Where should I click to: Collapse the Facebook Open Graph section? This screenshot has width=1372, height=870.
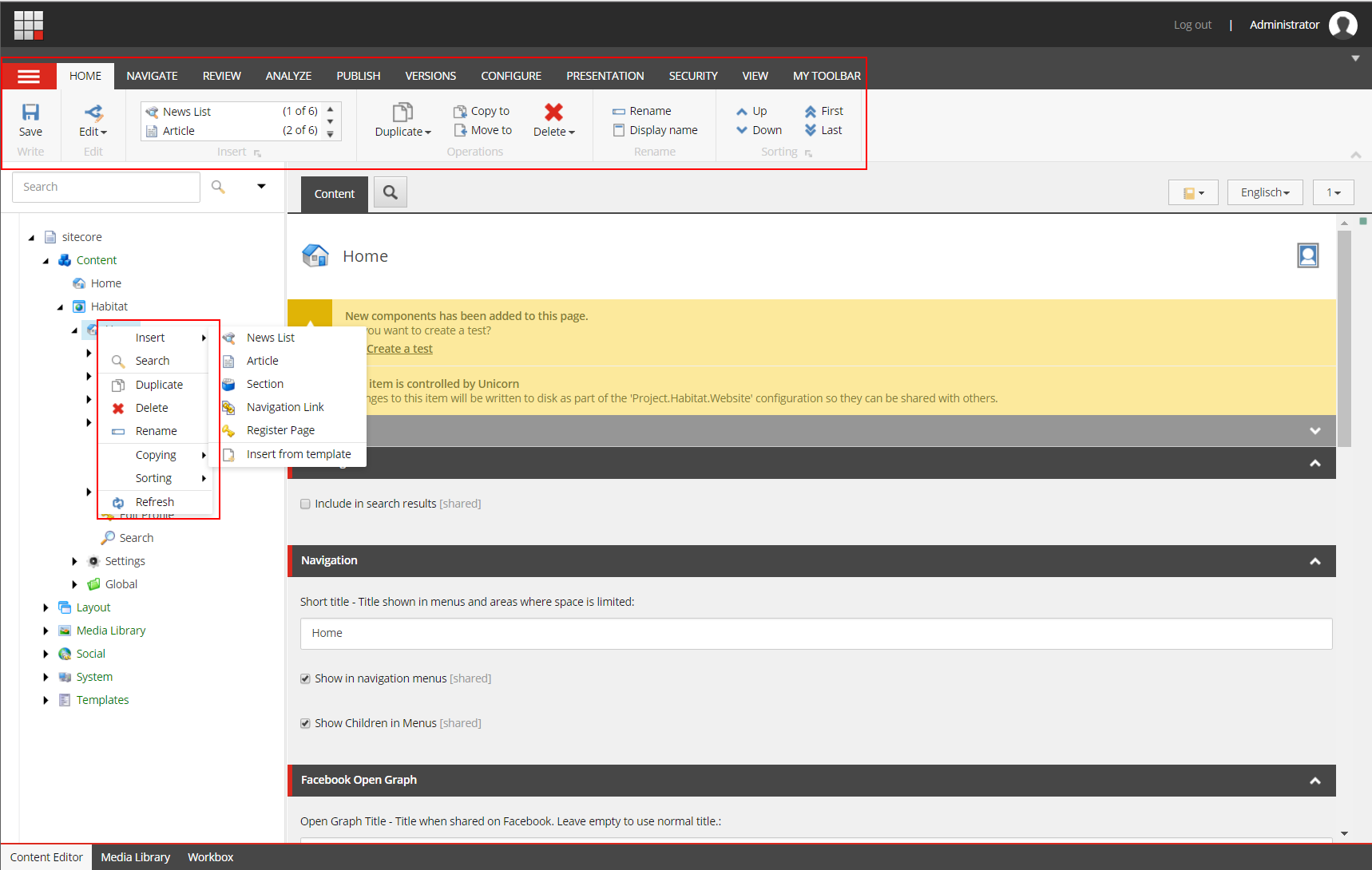1315,781
